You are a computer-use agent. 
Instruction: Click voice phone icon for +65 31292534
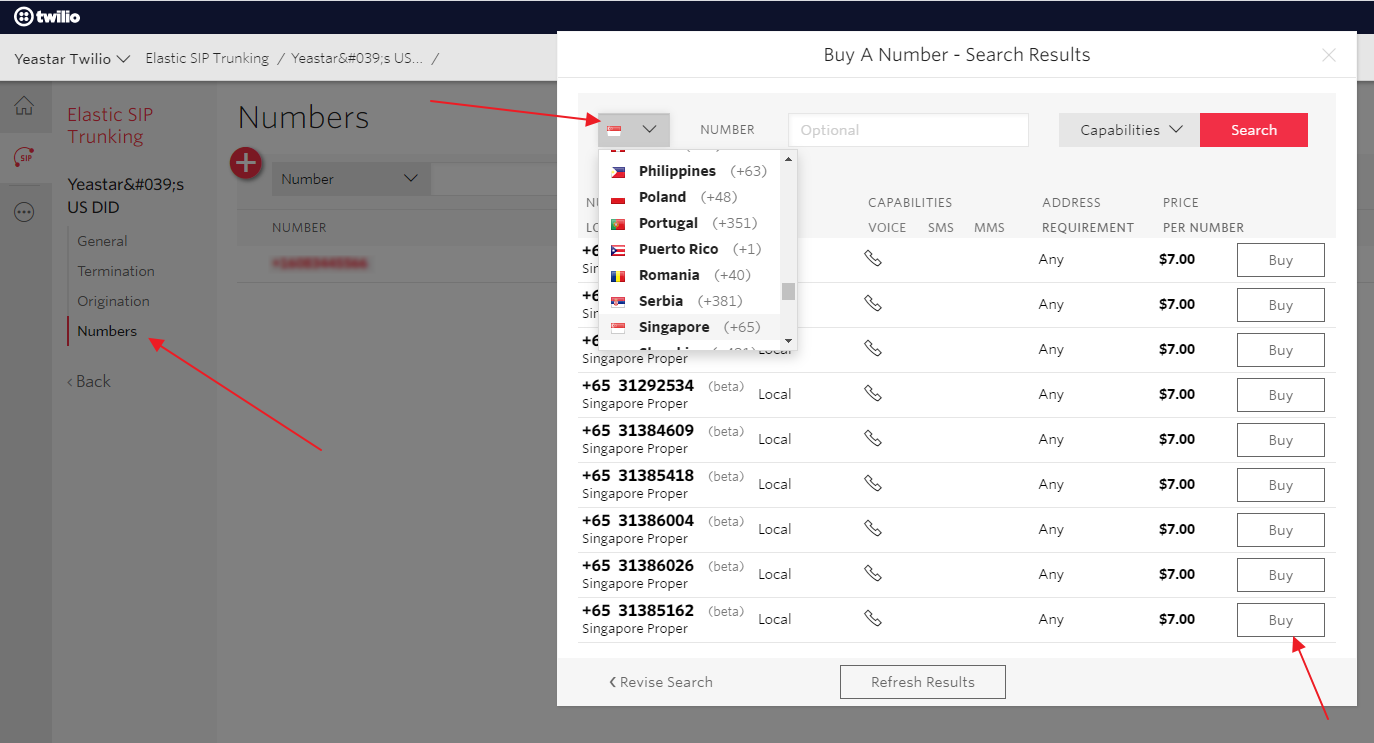click(873, 394)
